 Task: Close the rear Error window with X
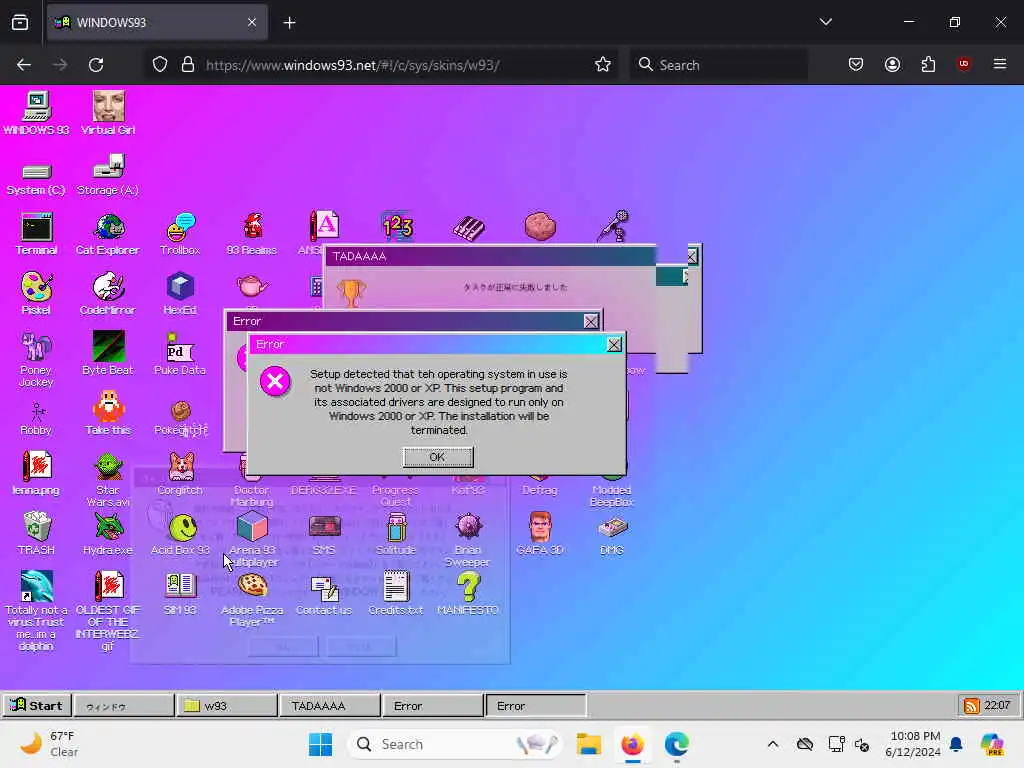(x=591, y=321)
